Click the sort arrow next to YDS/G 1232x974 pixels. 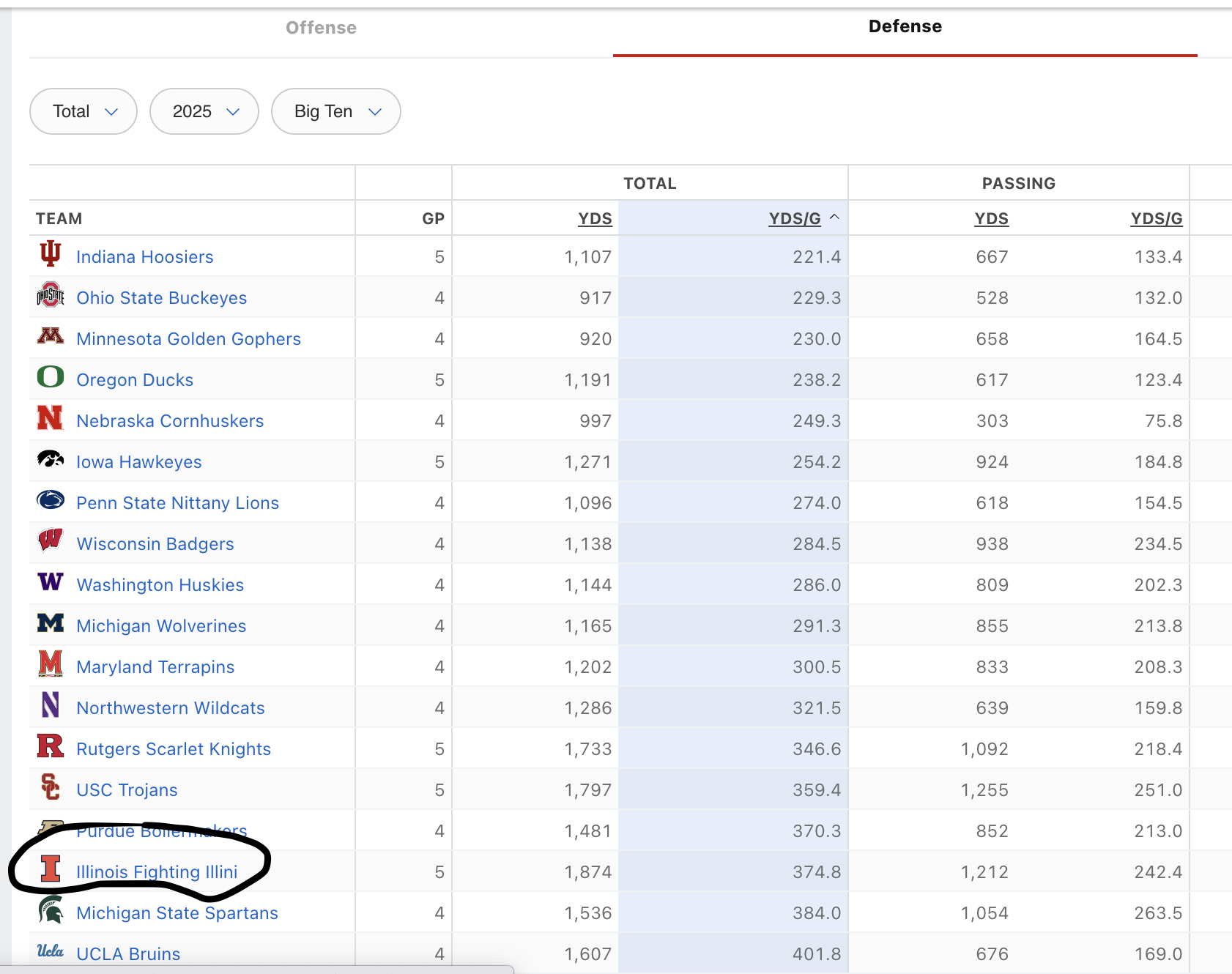coord(834,218)
